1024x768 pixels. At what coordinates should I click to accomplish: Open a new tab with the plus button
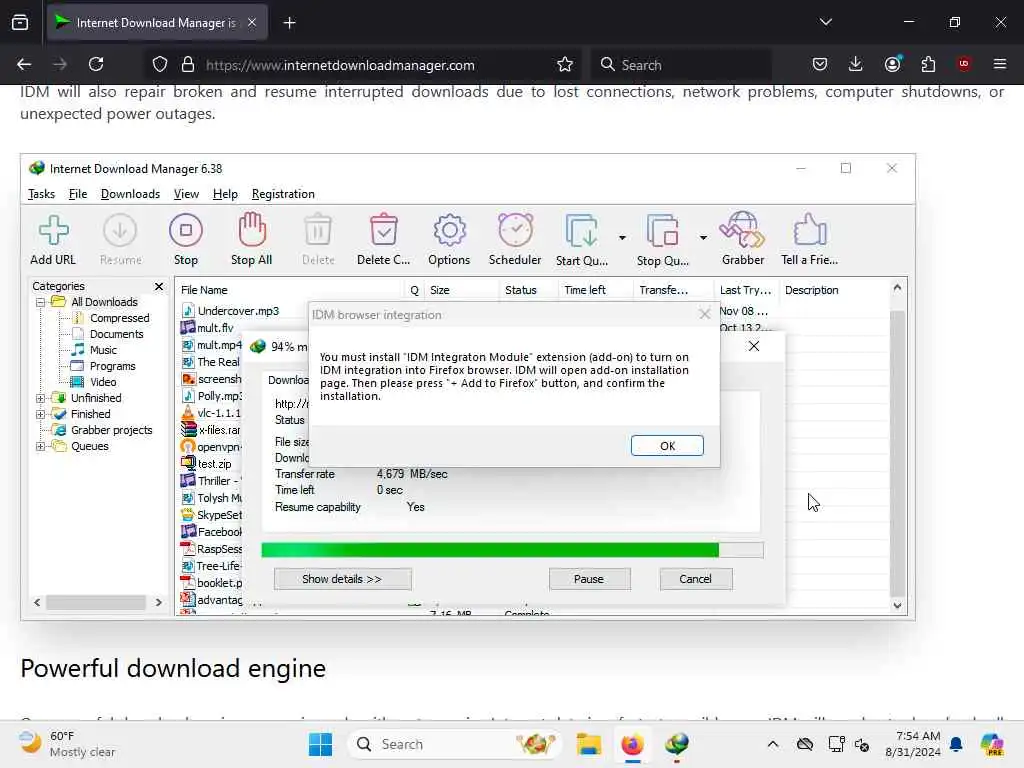click(x=289, y=23)
